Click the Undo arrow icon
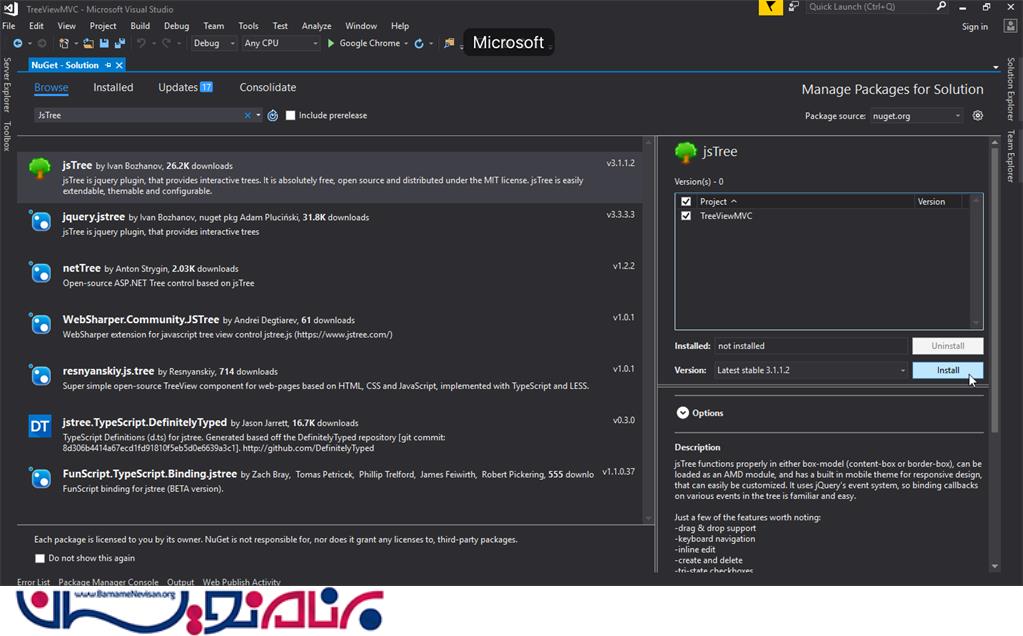Screen dimensions: 1023x636 (141, 43)
